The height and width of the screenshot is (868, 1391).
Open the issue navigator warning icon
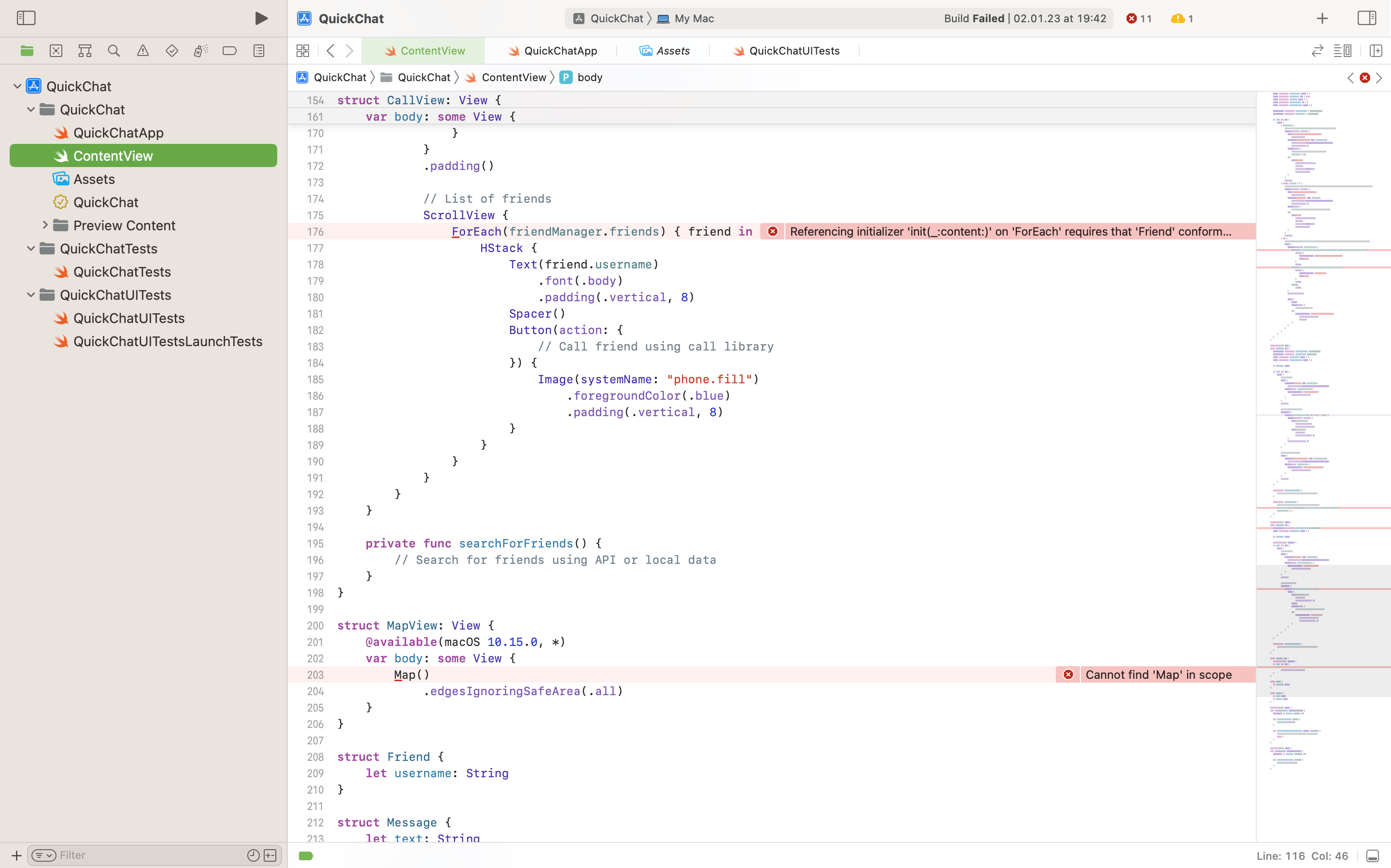click(x=143, y=51)
